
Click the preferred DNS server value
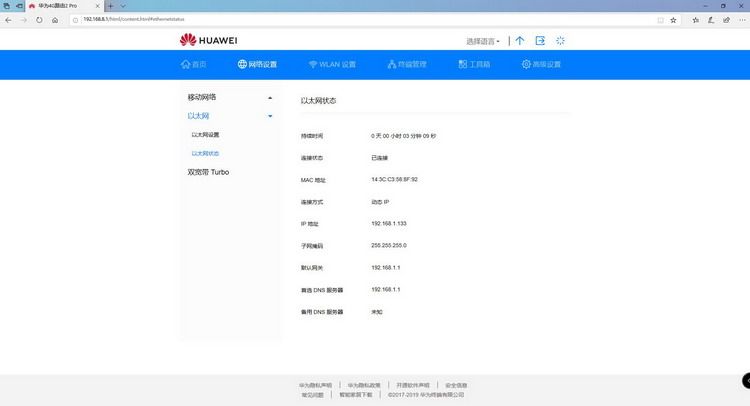[386, 289]
